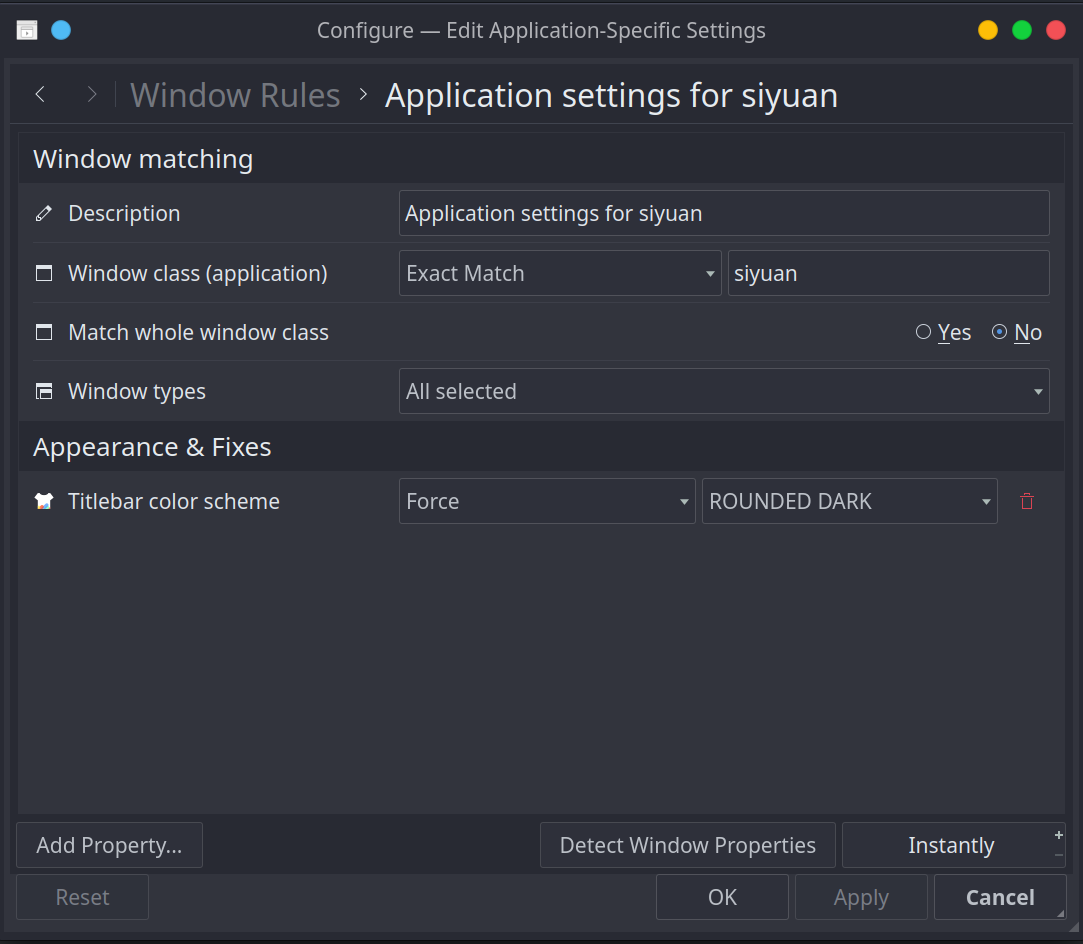Screen dimensions: 1083x944
Task: Click the window menu icon in titlebar
Action: tap(27, 30)
